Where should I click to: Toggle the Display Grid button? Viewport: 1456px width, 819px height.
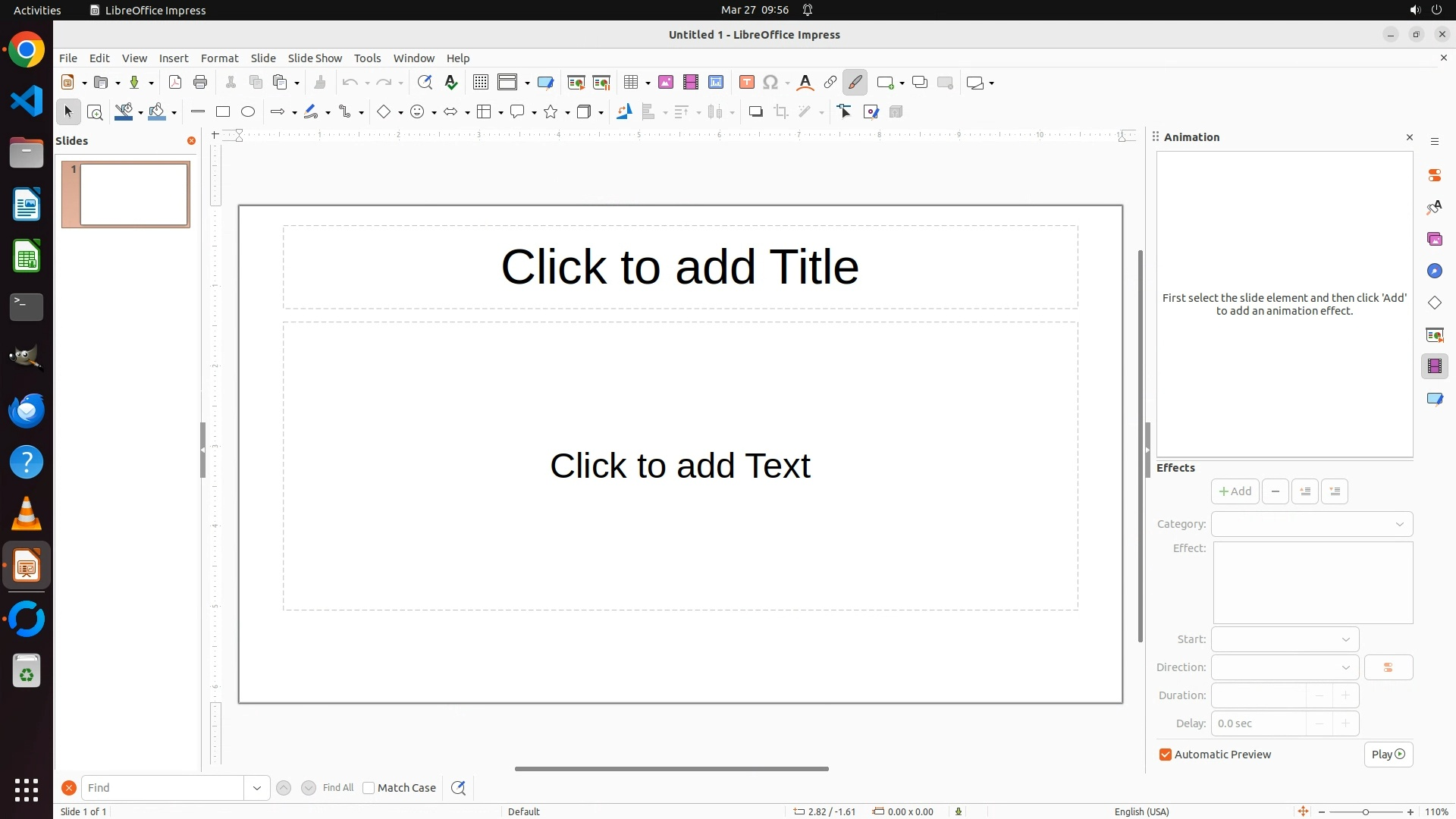click(480, 83)
